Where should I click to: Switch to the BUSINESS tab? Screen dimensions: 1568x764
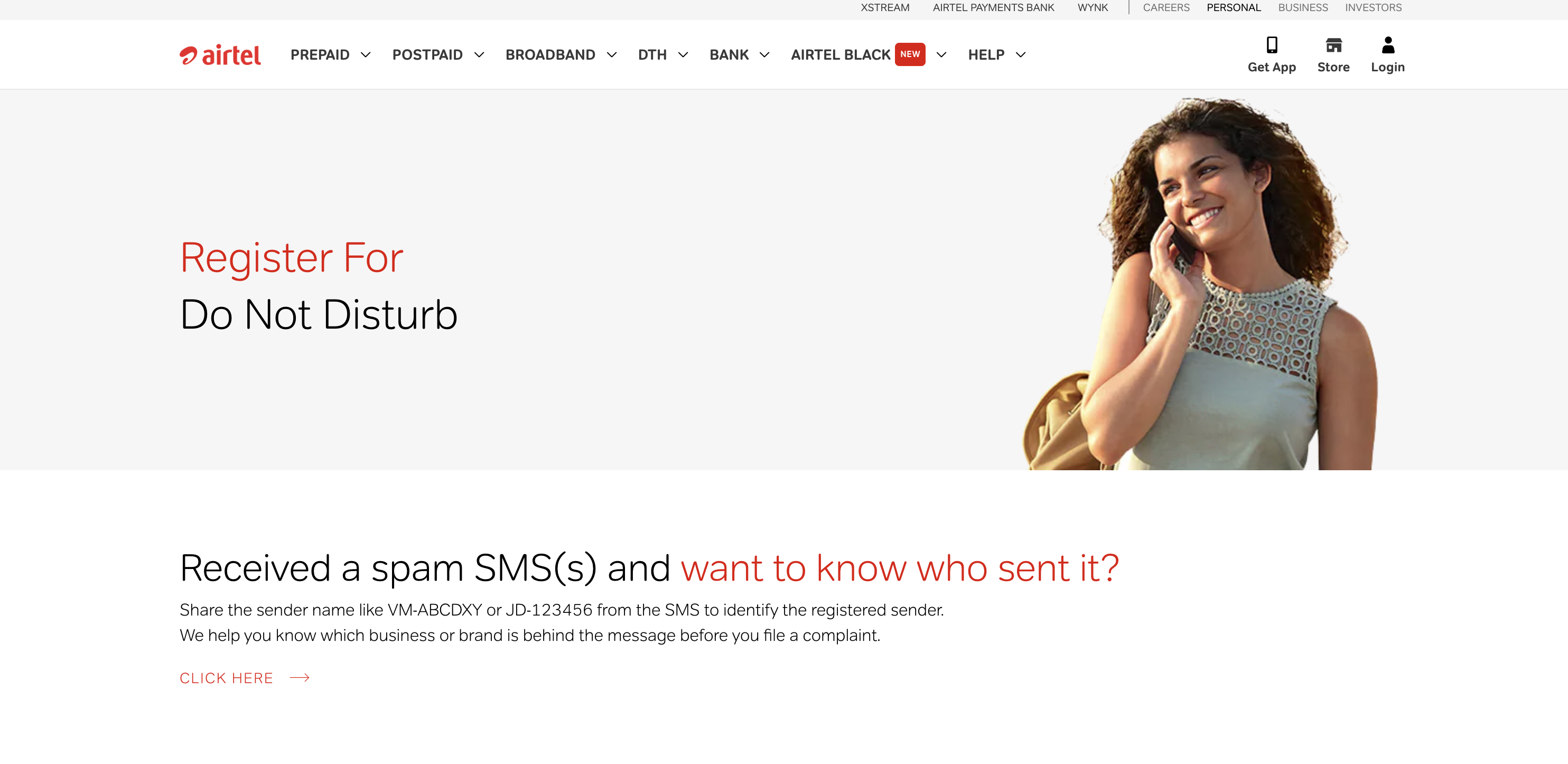[1303, 8]
